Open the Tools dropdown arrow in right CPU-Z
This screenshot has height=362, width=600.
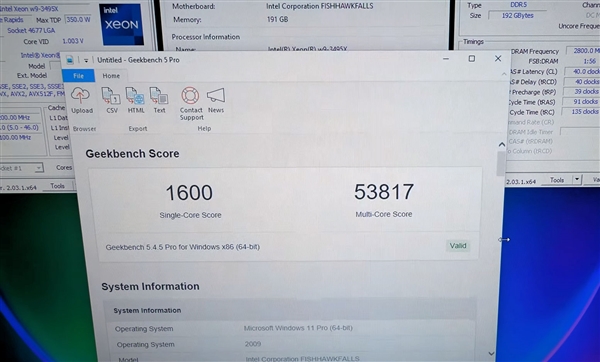click(x=577, y=179)
